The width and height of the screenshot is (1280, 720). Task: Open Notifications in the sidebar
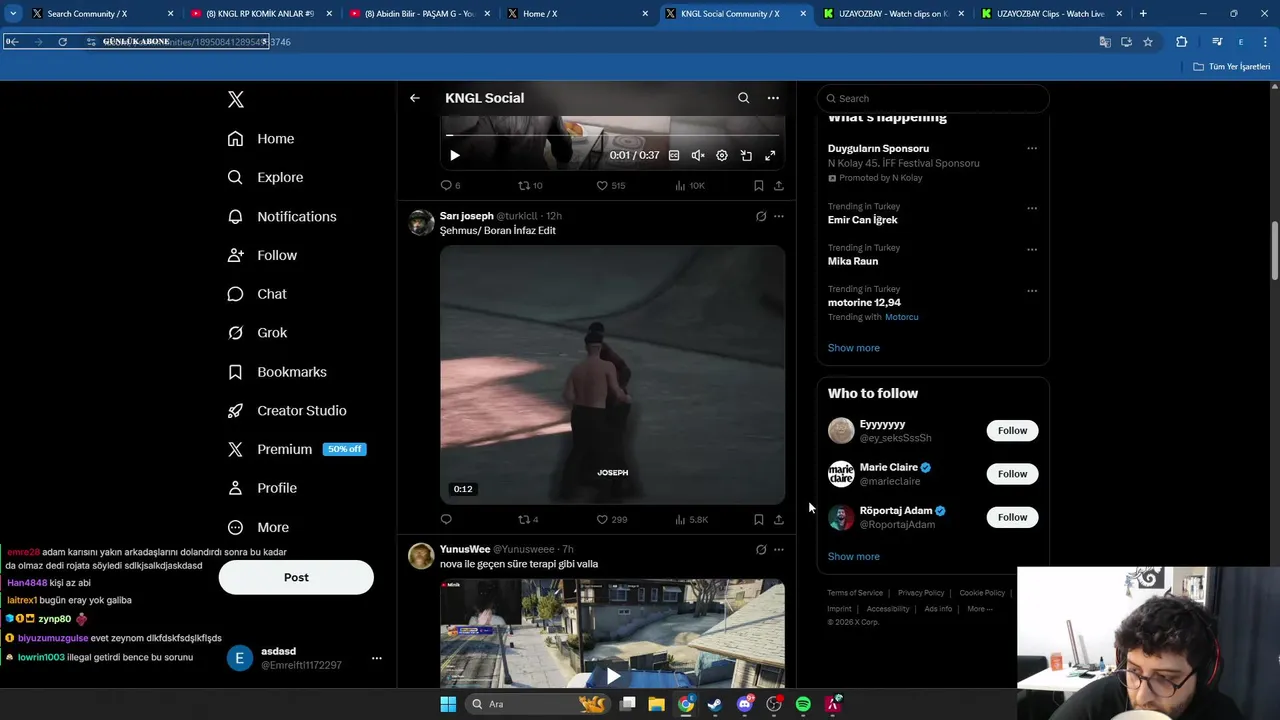point(282,216)
